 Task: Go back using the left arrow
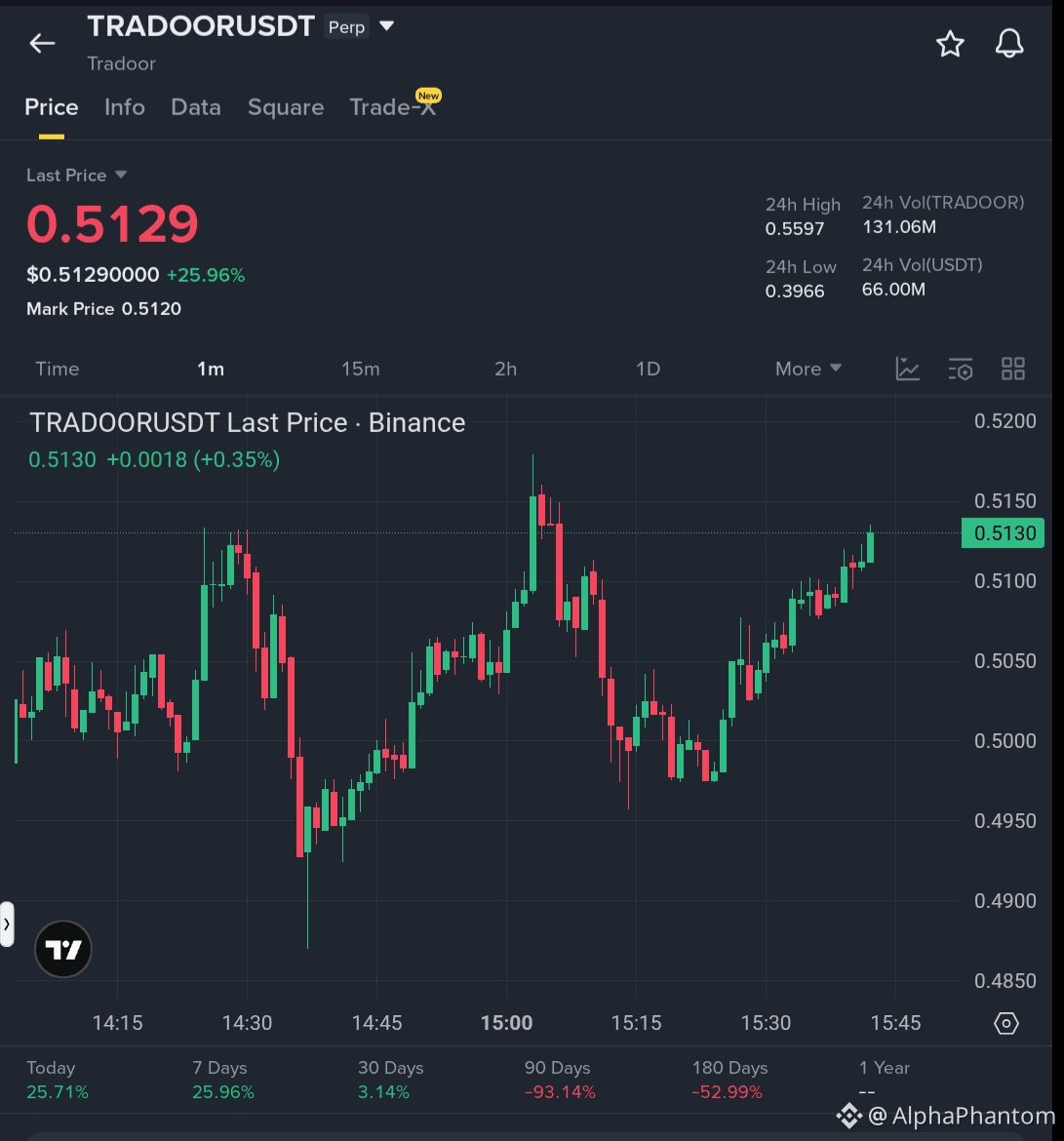42,44
